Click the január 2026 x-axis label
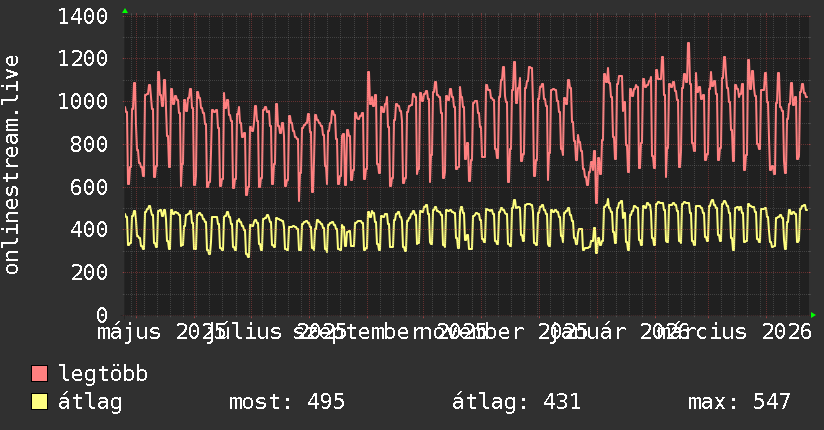The width and height of the screenshot is (824, 430). pos(619,332)
